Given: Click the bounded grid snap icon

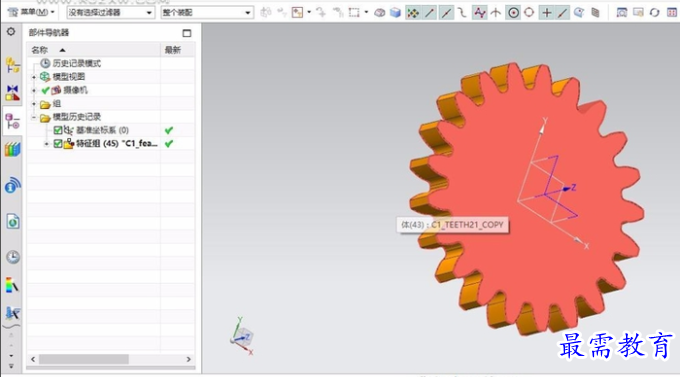Looking at the screenshot, I should 595,13.
